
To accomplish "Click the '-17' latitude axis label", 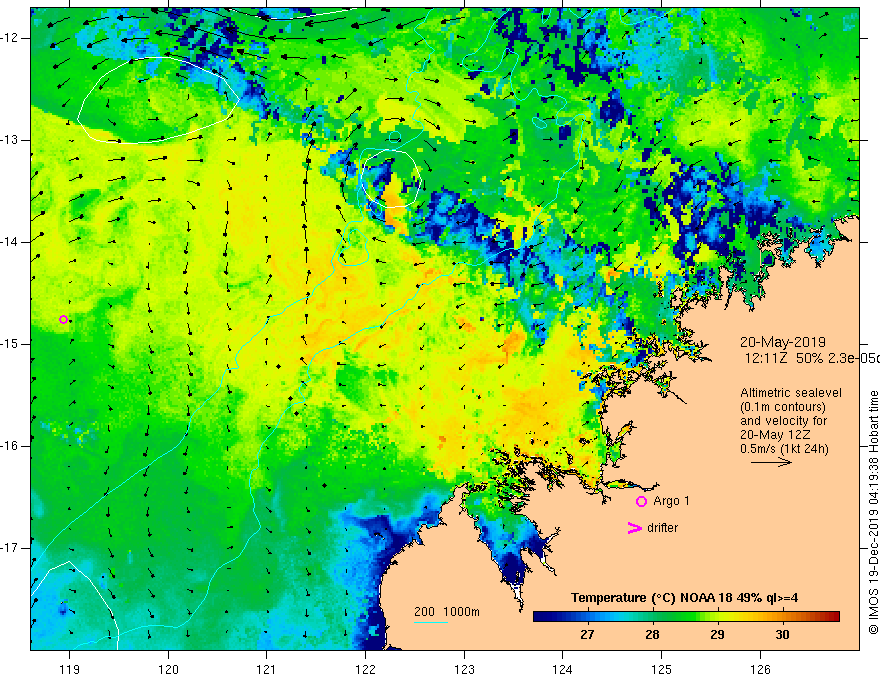I will (x=10, y=548).
